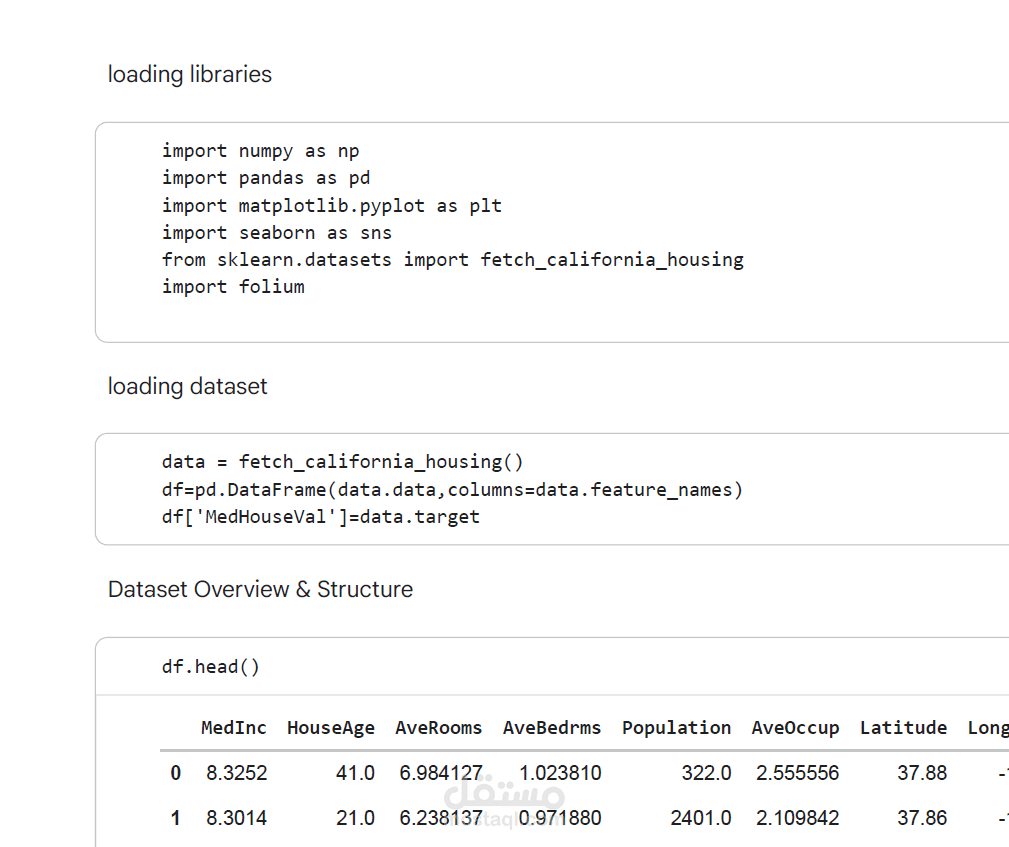Click the "import pandas as pd" line
1009x847 pixels.
coord(265,177)
